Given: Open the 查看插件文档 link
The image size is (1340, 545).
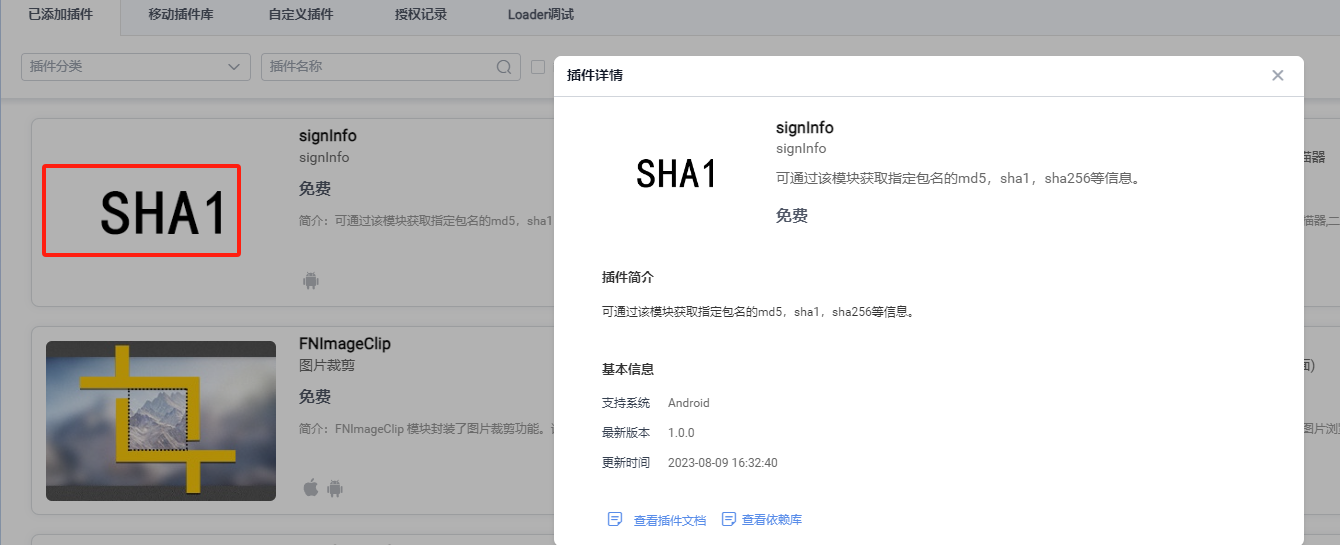Looking at the screenshot, I should 670,520.
